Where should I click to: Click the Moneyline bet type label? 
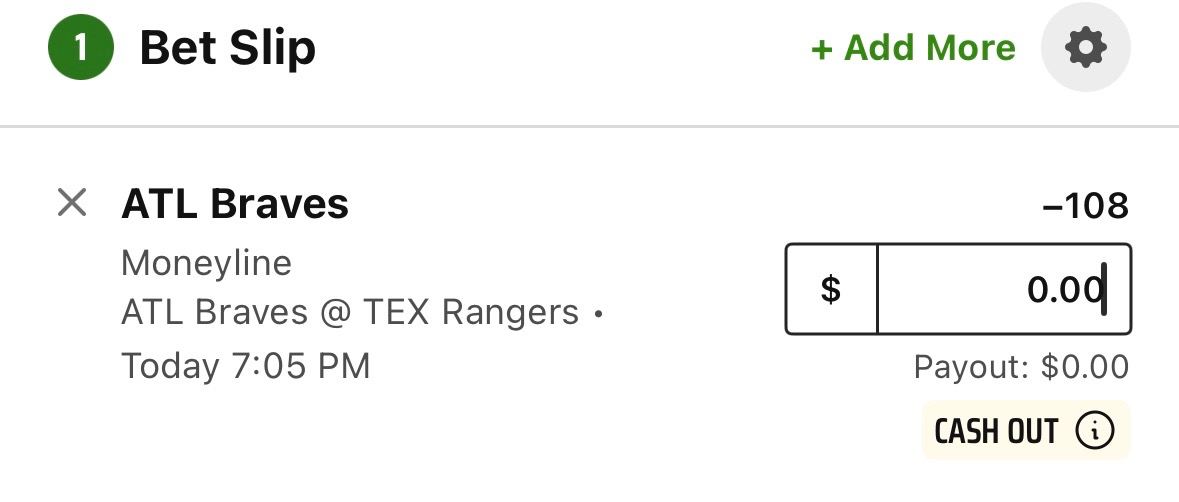point(206,264)
